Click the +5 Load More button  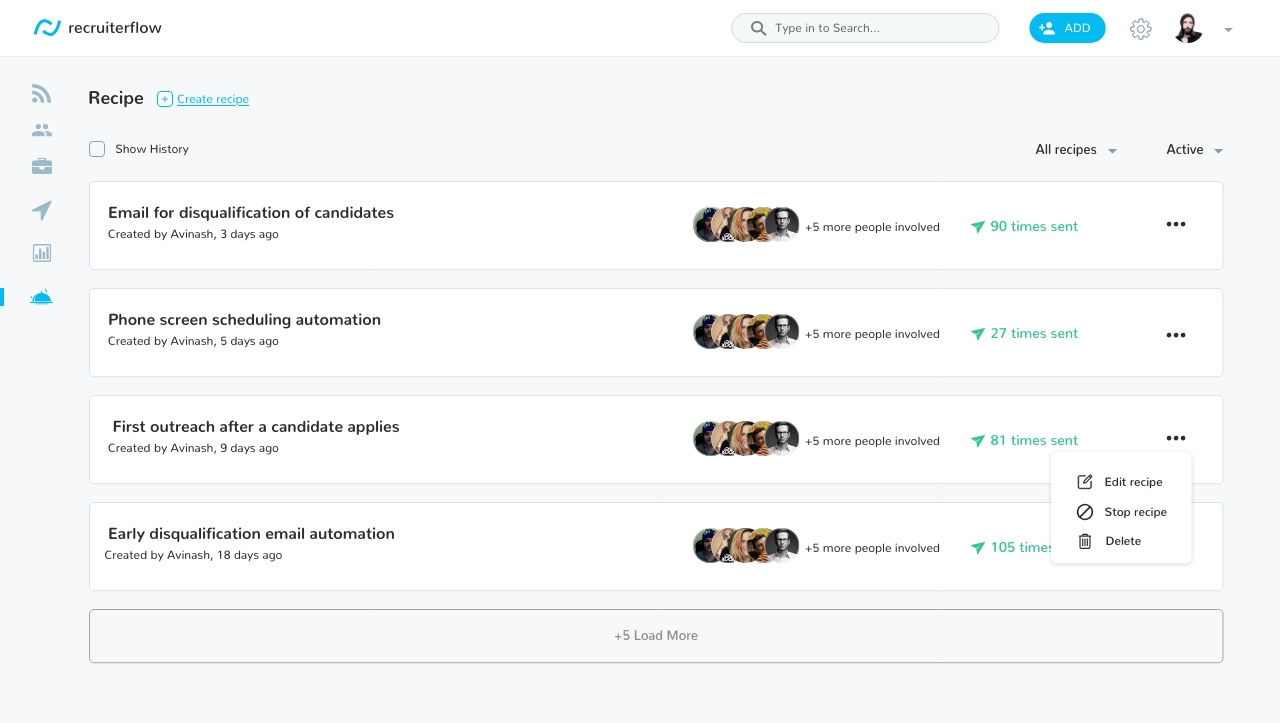pos(656,636)
